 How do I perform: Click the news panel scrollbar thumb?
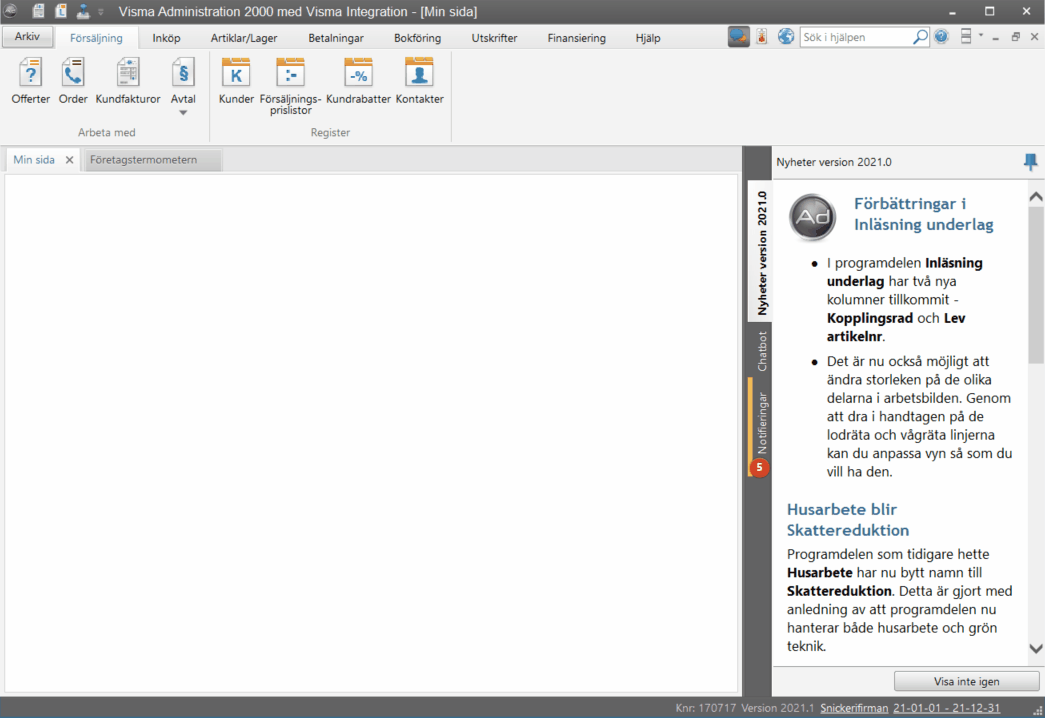coord(1036,285)
